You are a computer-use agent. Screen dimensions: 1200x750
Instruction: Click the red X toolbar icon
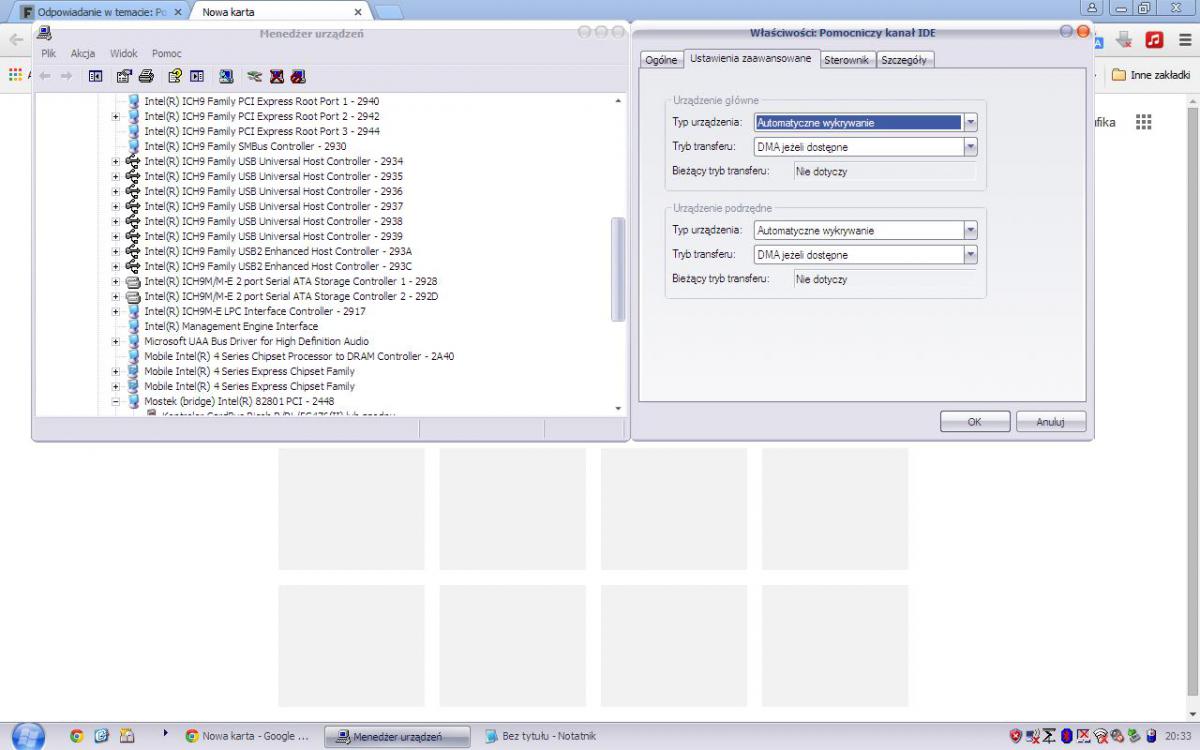pyautogui.click(x=277, y=76)
